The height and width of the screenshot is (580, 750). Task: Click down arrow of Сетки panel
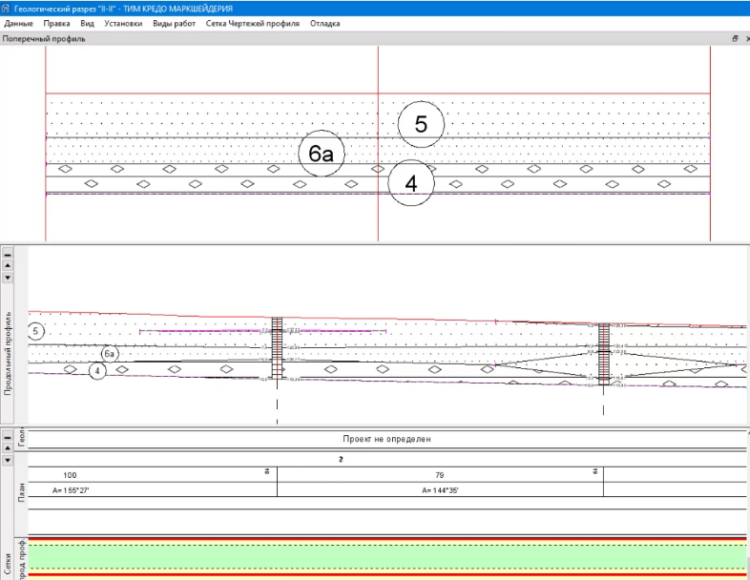[x=8, y=462]
